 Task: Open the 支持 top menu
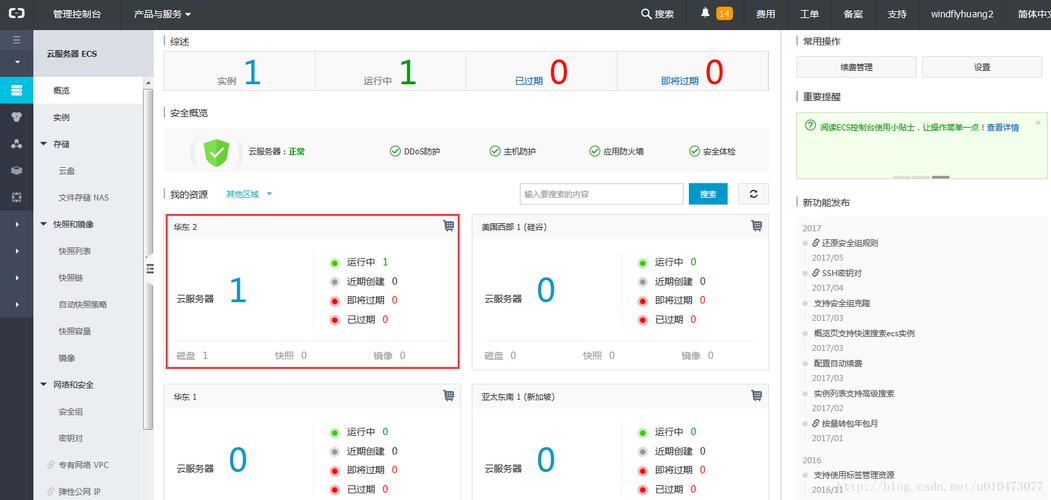tap(897, 14)
